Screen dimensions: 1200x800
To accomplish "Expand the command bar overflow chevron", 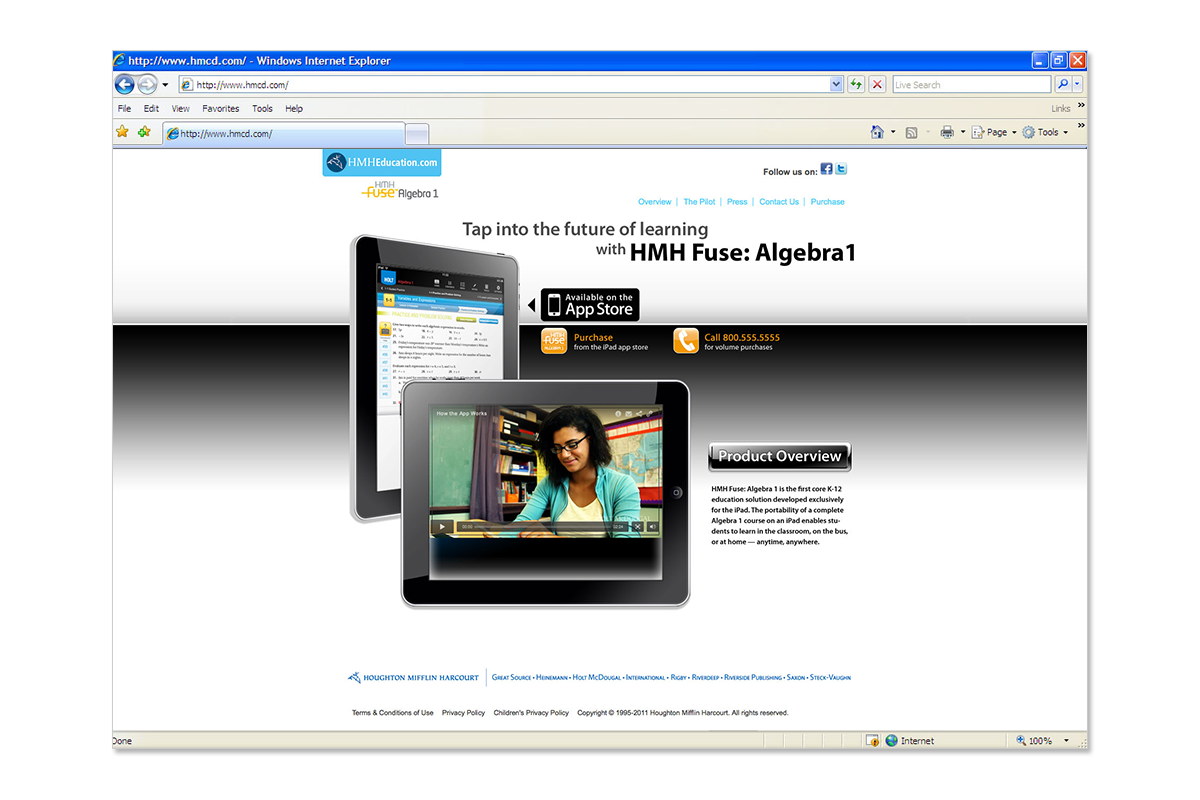I will [x=1081, y=126].
